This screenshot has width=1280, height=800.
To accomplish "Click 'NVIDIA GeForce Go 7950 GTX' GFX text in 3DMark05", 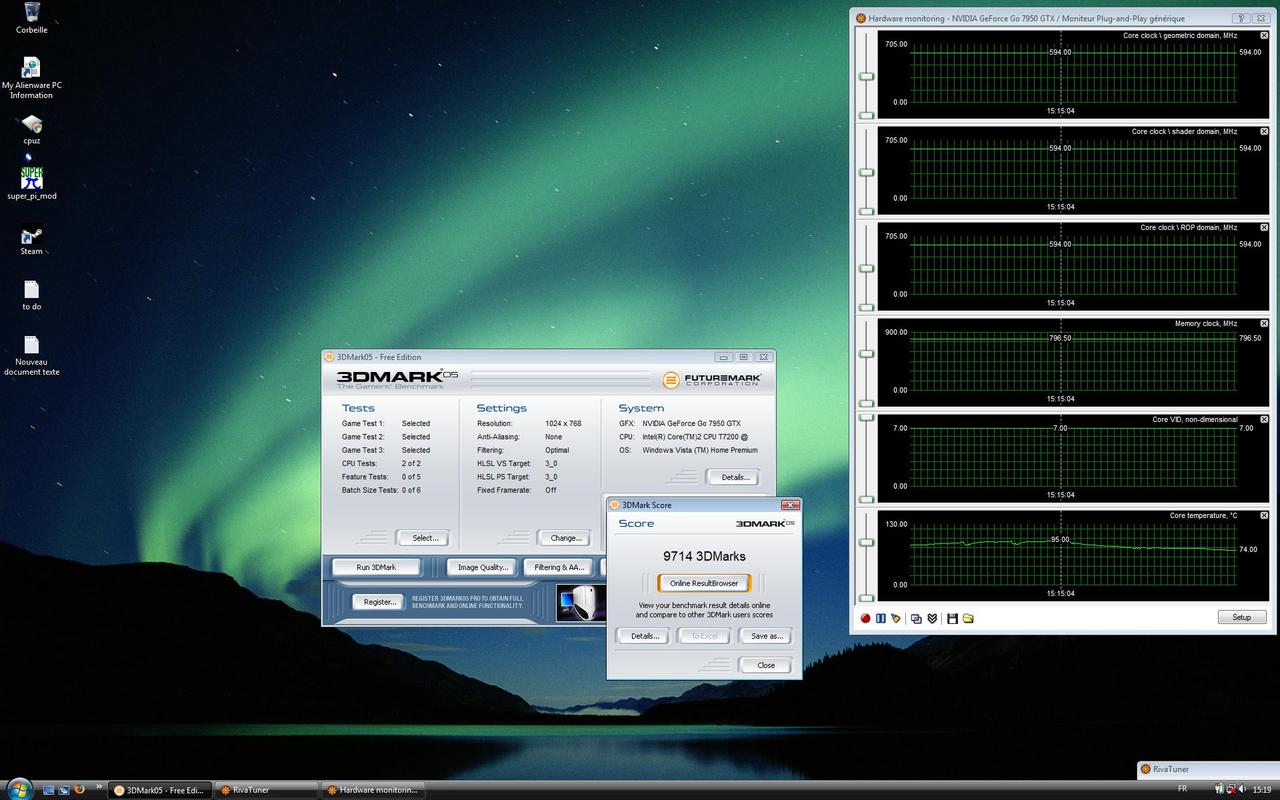I will (692, 423).
